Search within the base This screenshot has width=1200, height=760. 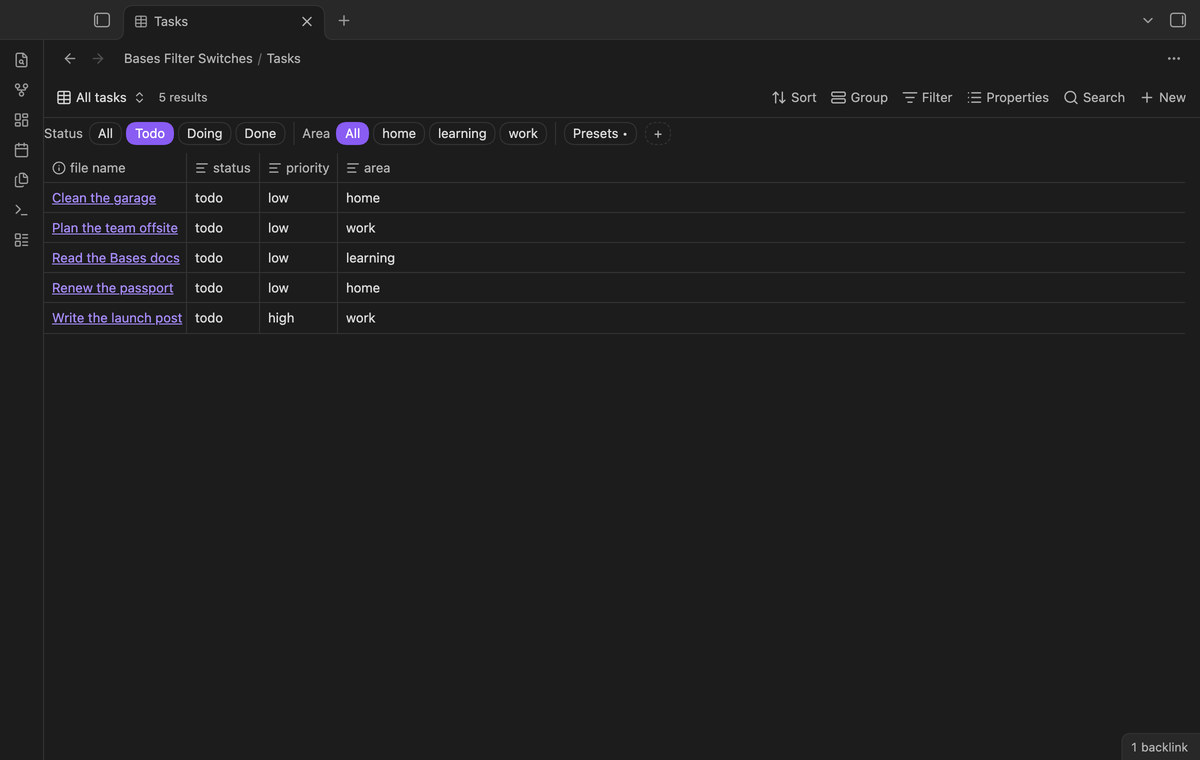coord(1094,97)
